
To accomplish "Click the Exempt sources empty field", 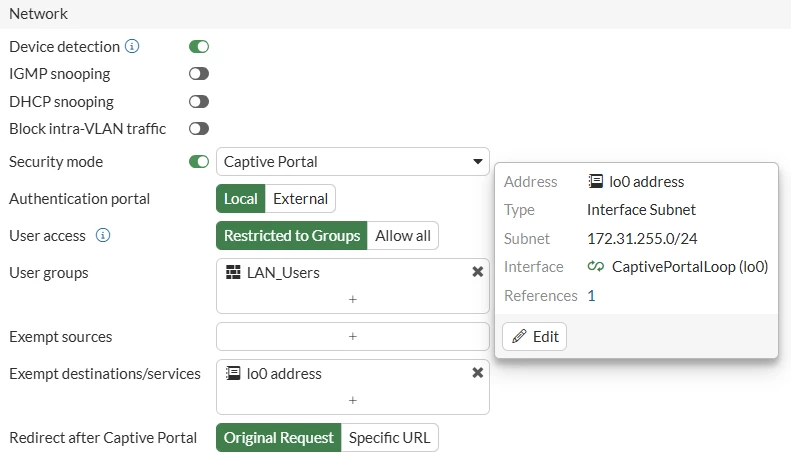I will 353,336.
